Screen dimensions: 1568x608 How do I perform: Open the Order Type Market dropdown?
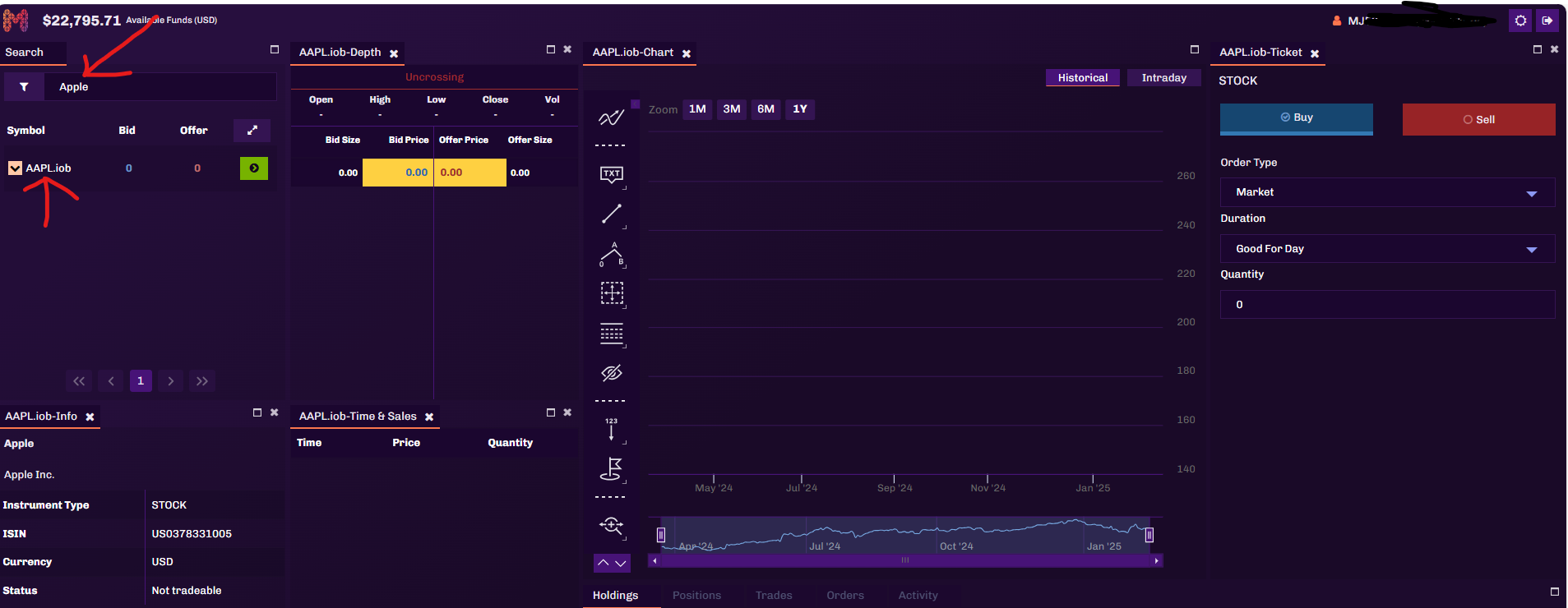[1387, 192]
